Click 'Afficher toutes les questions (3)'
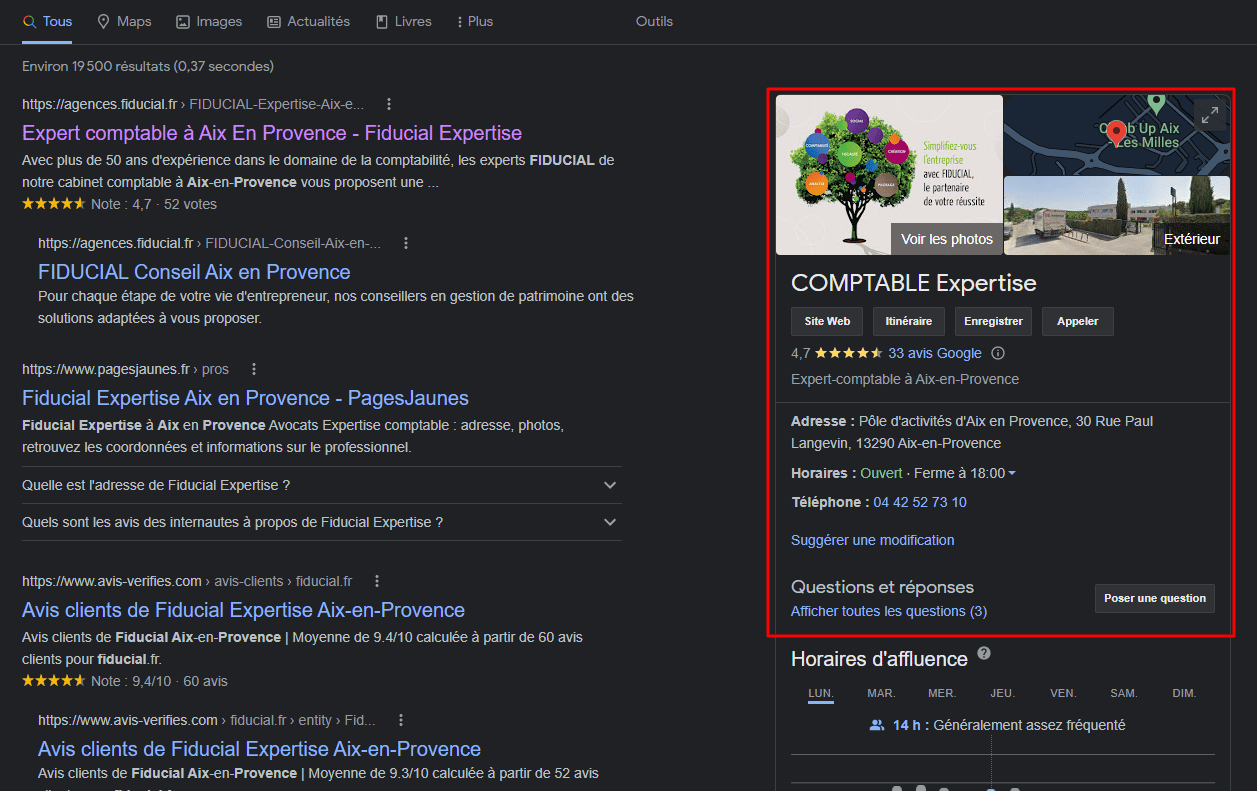The width and height of the screenshot is (1257, 791). 886,611
